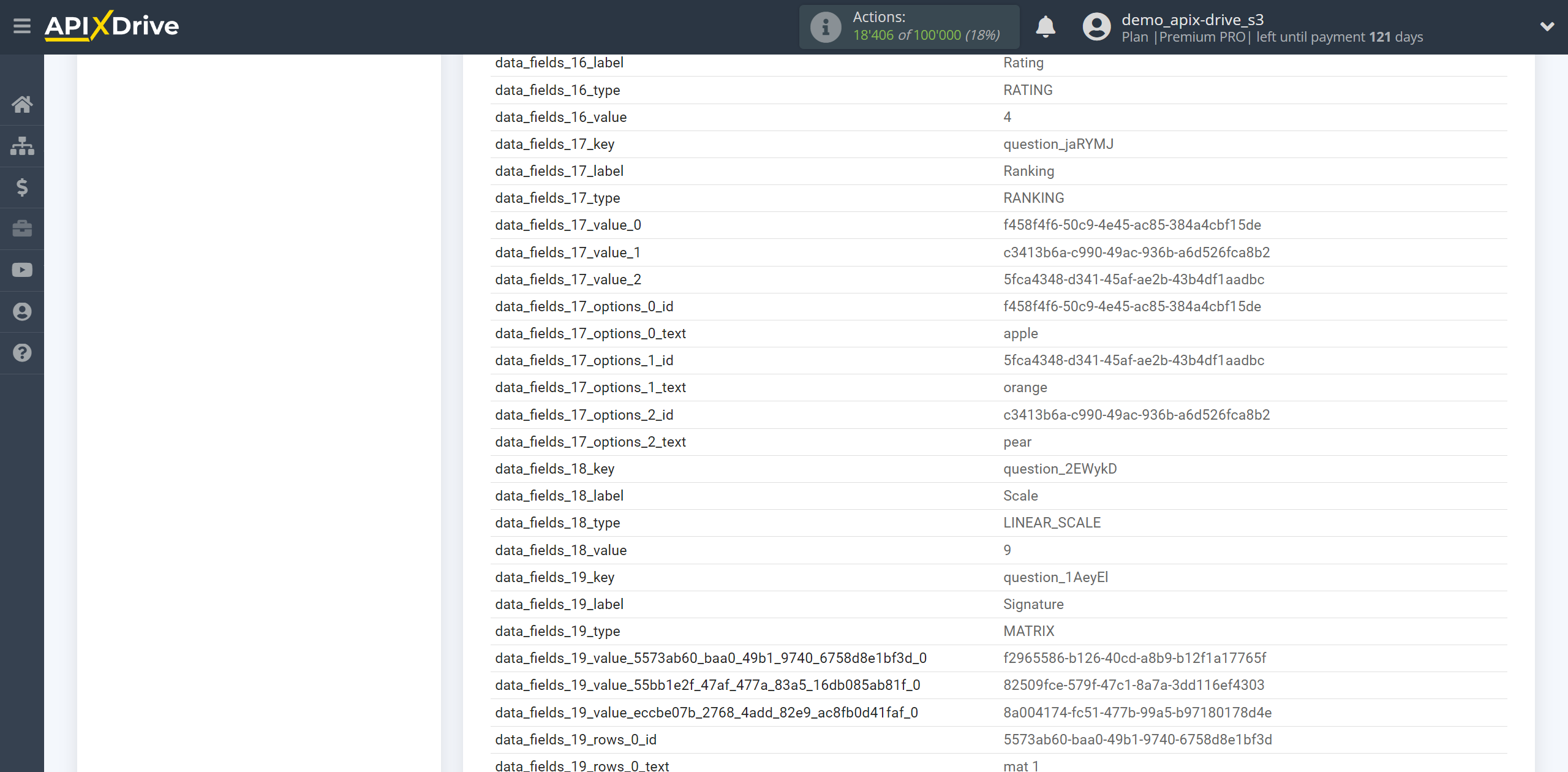This screenshot has width=1568, height=772.
Task: Select the data_fields_16_label row name
Action: click(x=559, y=62)
